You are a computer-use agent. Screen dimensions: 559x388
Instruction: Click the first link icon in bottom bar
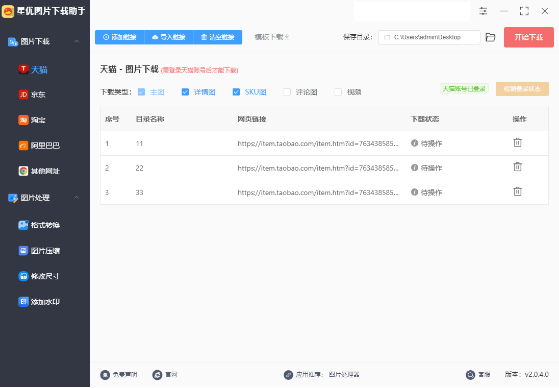(x=105, y=375)
